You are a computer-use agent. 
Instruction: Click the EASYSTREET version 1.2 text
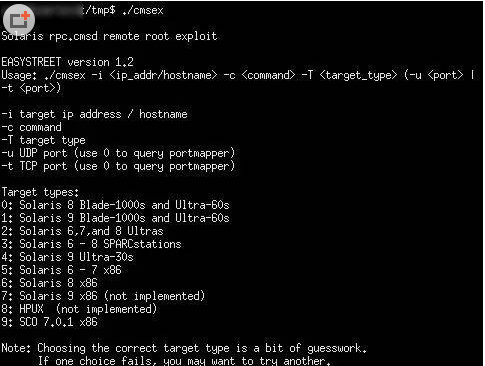click(x=67, y=62)
